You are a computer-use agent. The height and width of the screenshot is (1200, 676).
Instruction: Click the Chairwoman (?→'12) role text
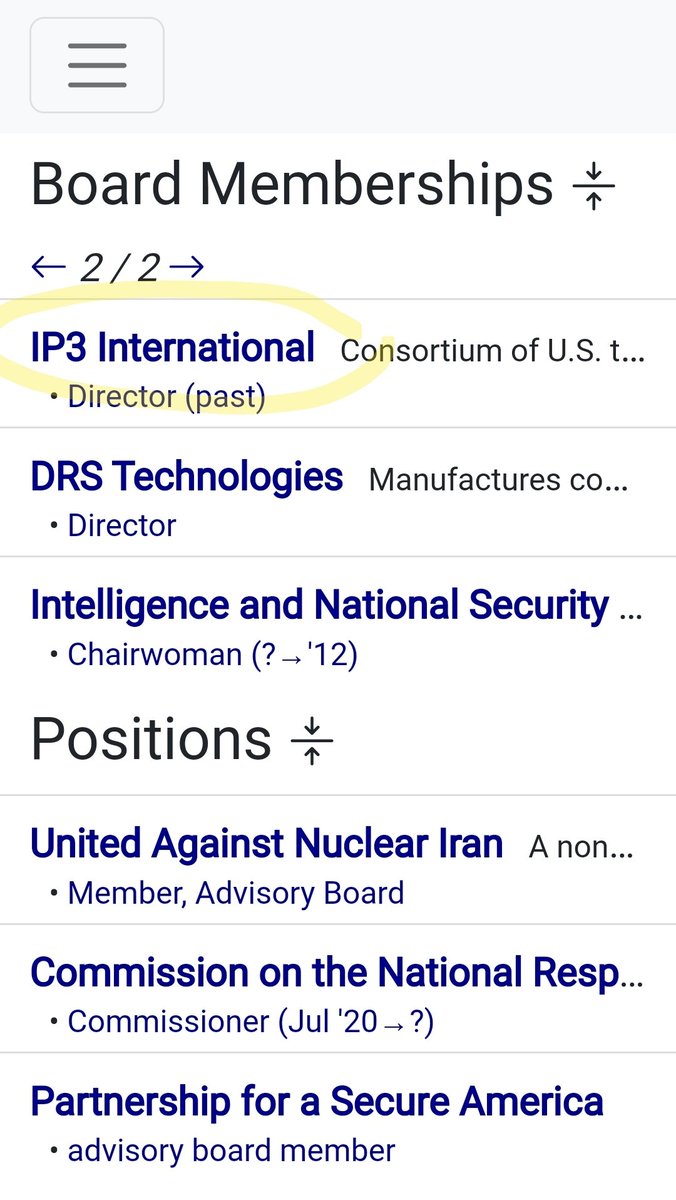212,655
